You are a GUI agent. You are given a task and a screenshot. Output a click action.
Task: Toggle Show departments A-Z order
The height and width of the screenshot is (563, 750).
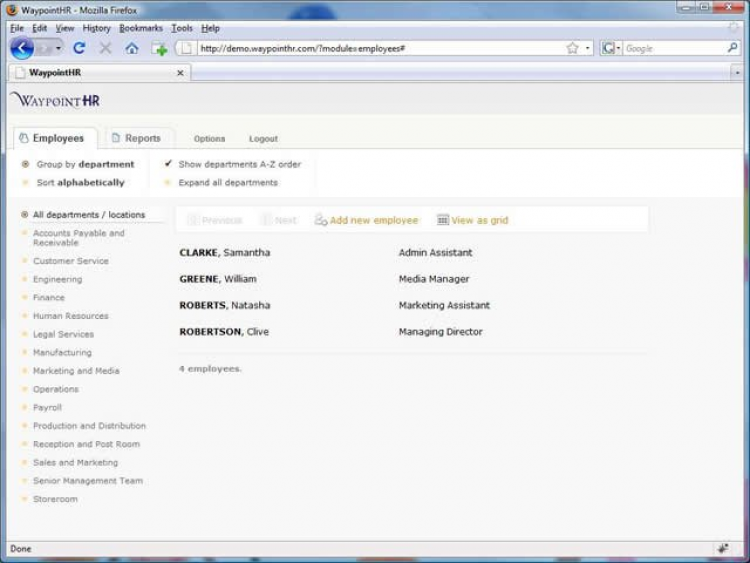point(233,164)
